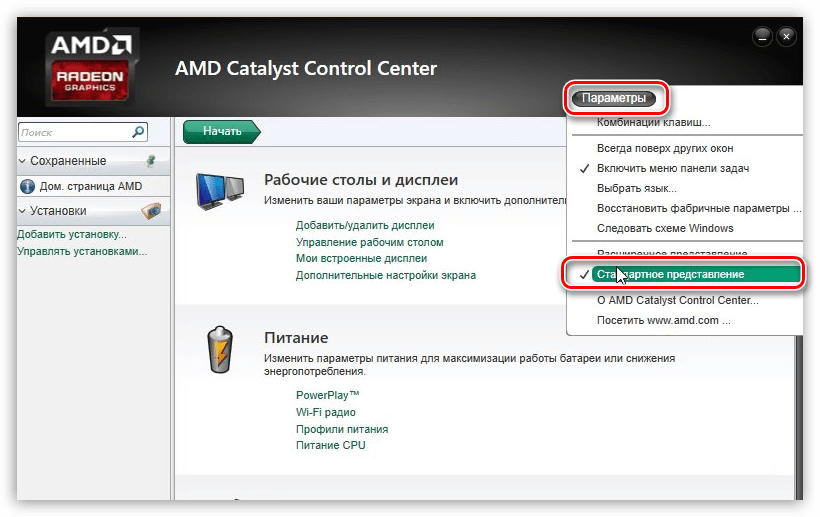
Task: Toggle Включить меню панели задач option
Action: point(673,168)
